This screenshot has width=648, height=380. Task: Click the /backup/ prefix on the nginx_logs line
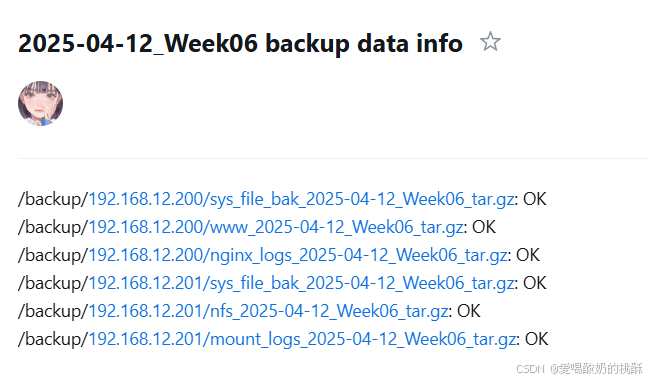pyautogui.click(x=53, y=256)
